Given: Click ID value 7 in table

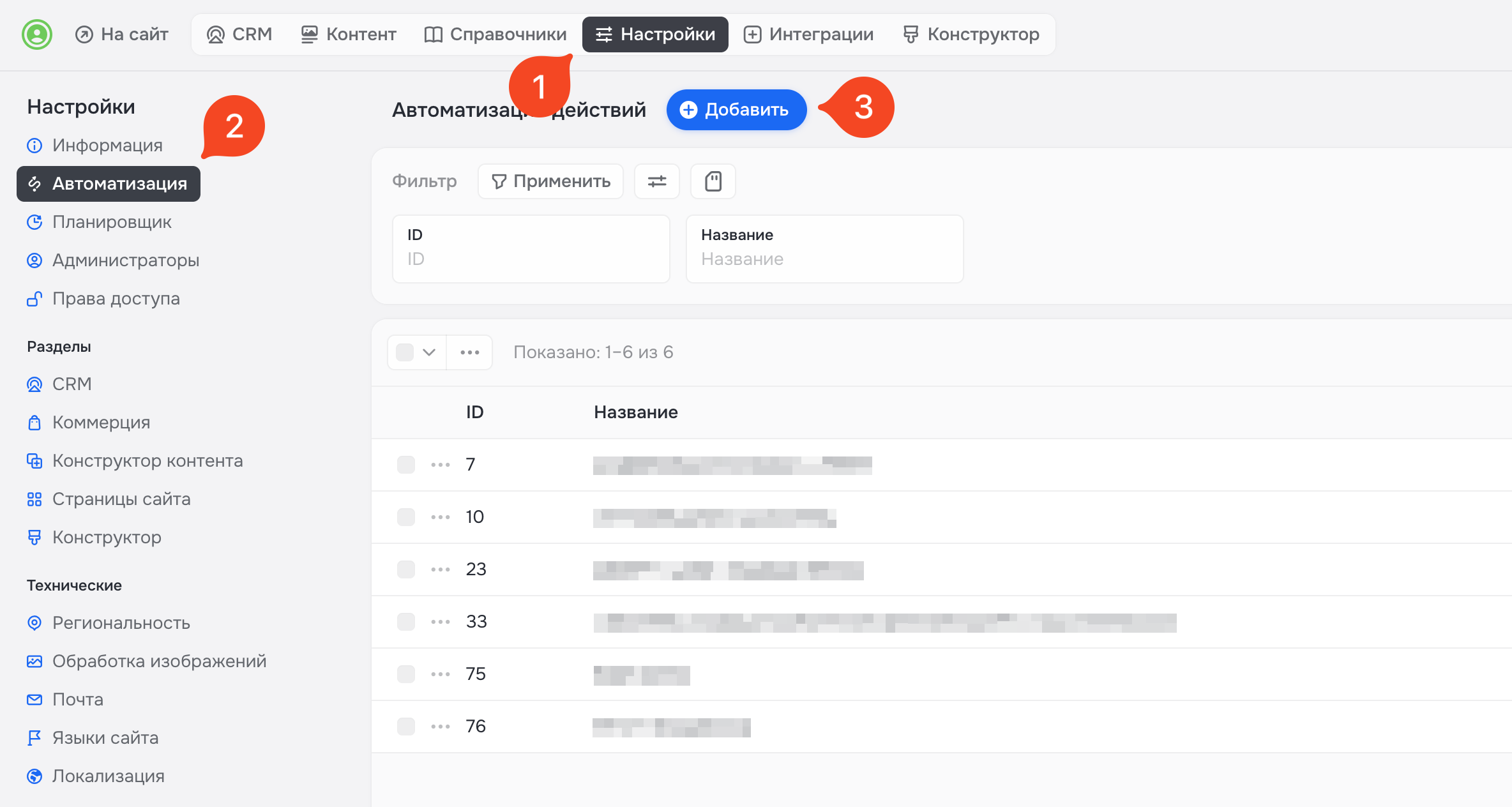Looking at the screenshot, I should [471, 465].
